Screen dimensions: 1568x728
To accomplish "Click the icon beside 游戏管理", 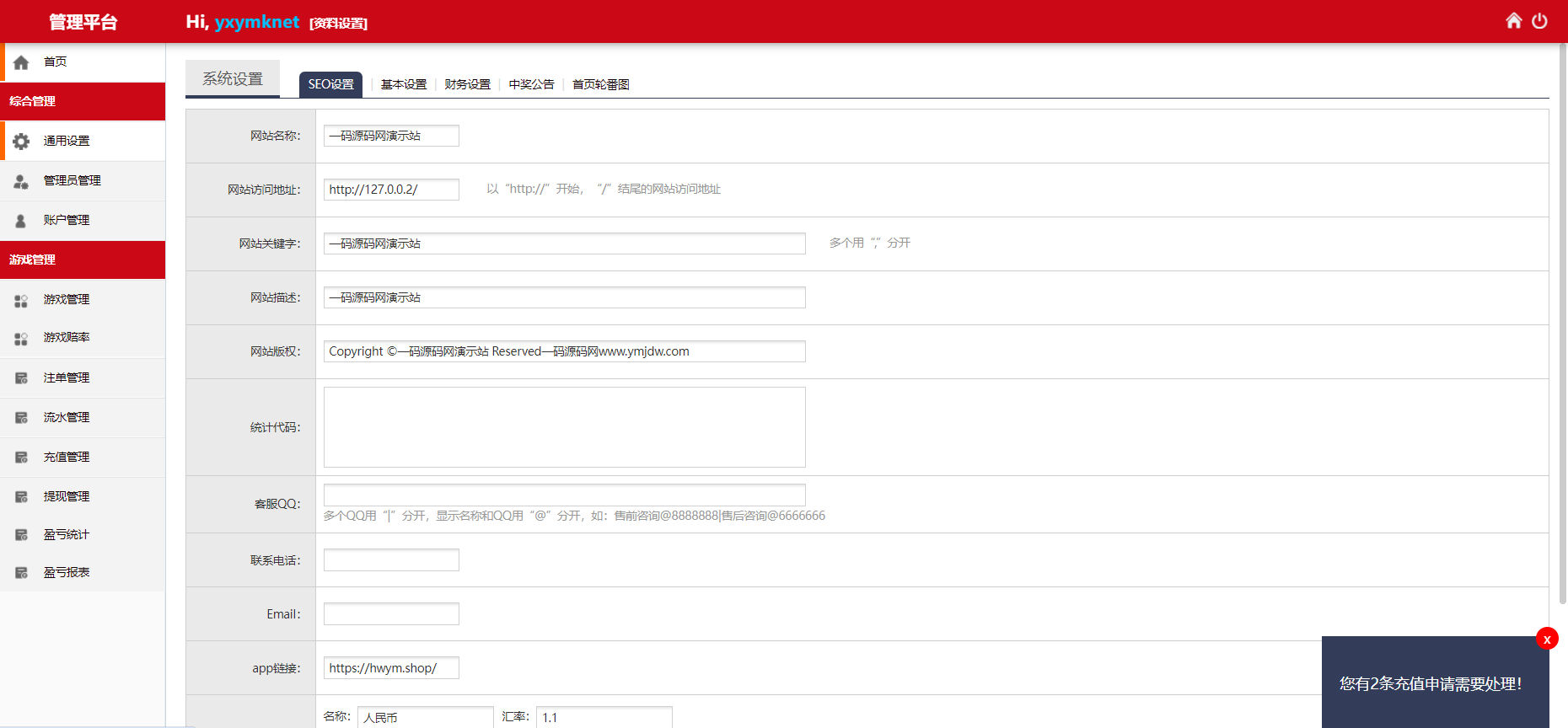I will coord(21,300).
